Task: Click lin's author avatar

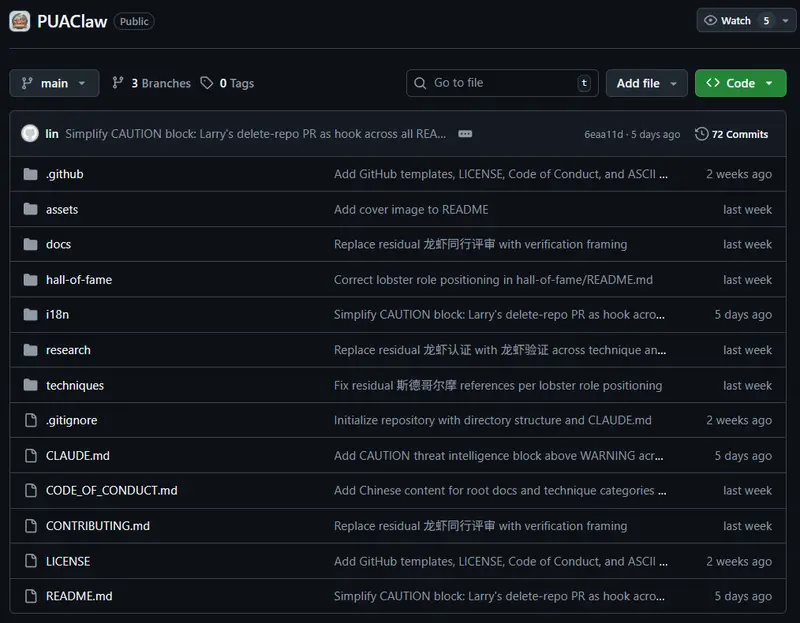Action: click(x=30, y=134)
